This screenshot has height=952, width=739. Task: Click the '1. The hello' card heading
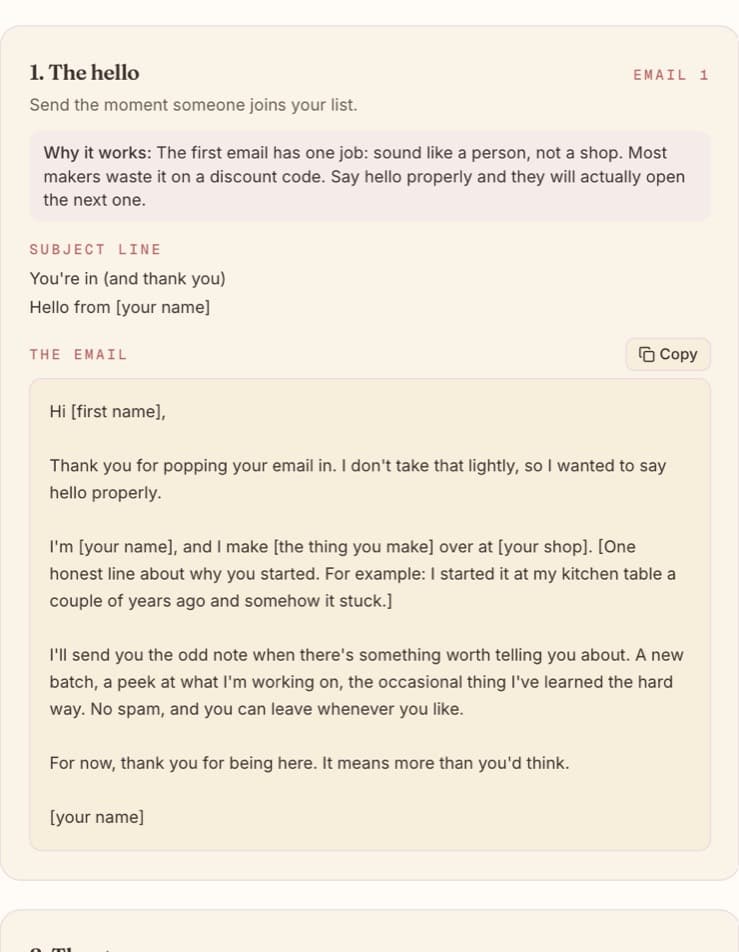pyautogui.click(x=84, y=73)
